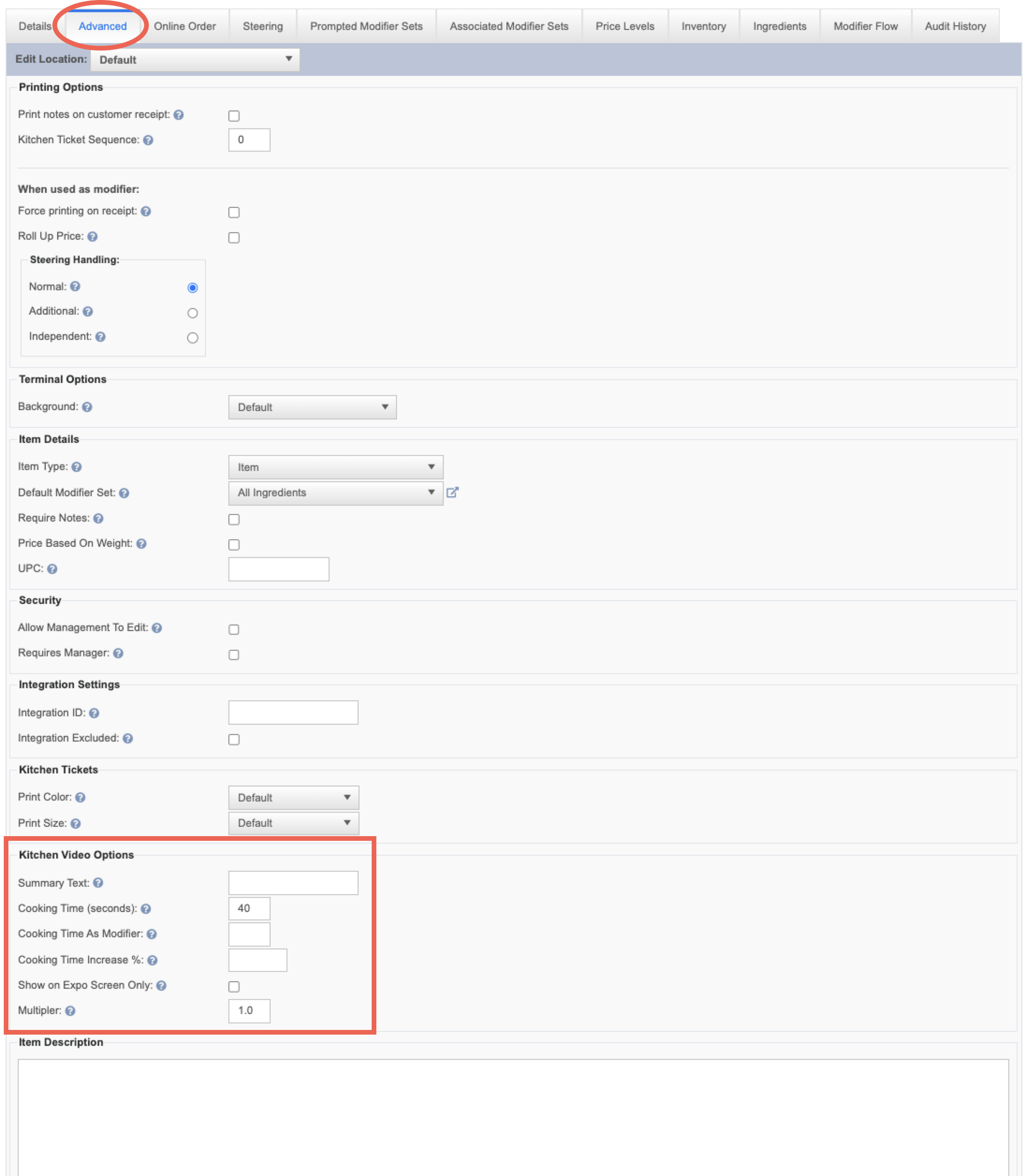This screenshot has width=1027, height=1176.
Task: Check the Show on Expo Screen Only box
Action: [x=234, y=986]
